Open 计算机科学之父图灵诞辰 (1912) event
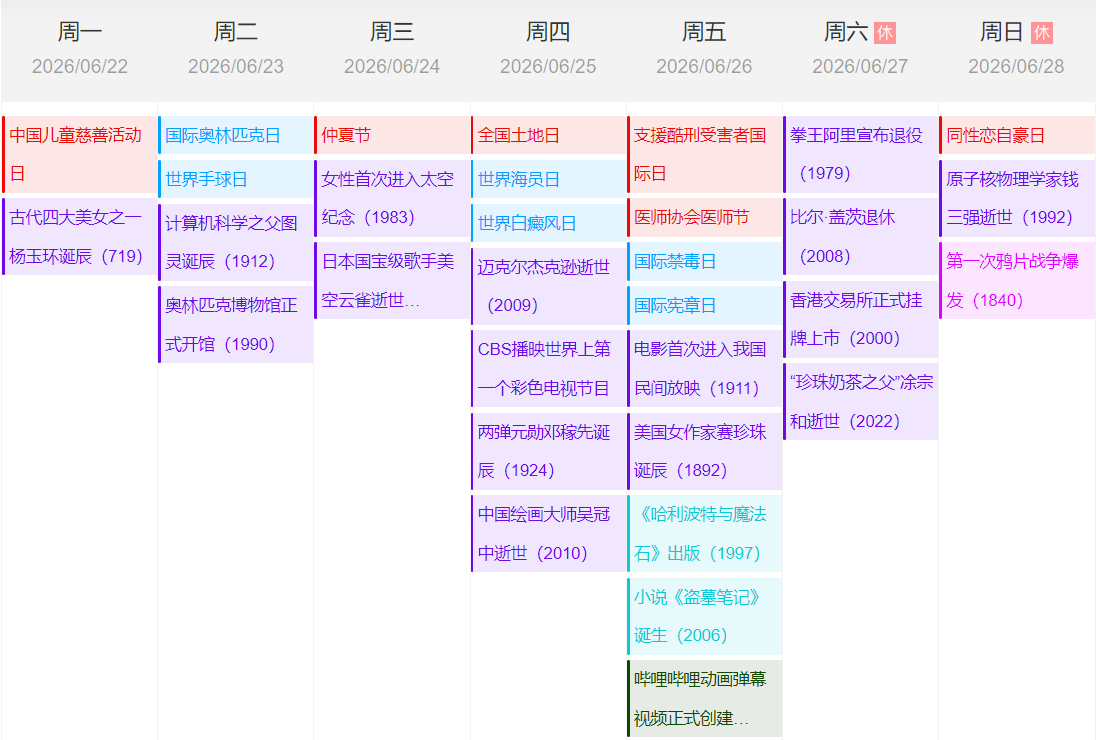This screenshot has width=1096, height=740. (236, 242)
